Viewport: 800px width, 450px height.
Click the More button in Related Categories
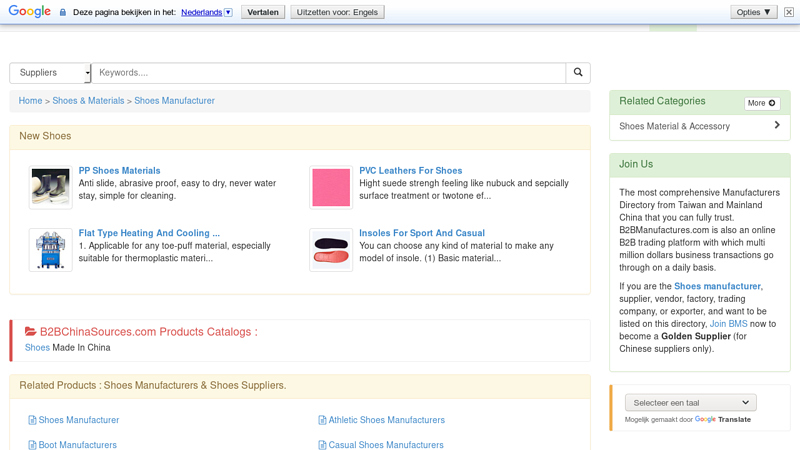coord(762,103)
